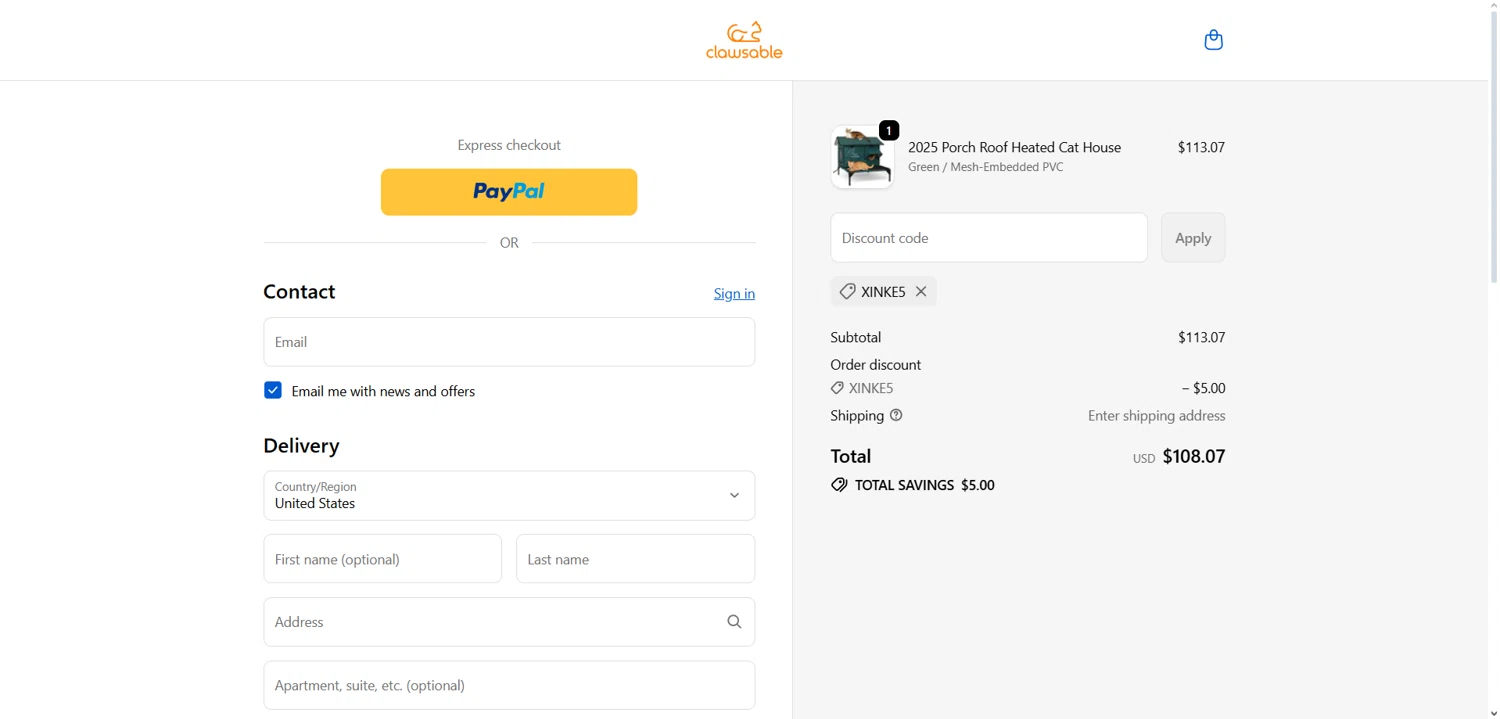This screenshot has height=719, width=1500.
Task: Click the page vertical scrollbar
Action: tap(1493, 150)
